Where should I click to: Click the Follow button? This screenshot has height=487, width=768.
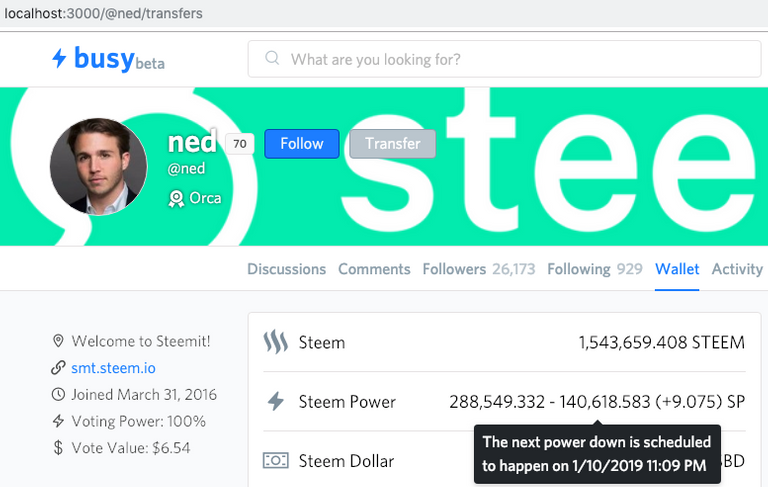tap(302, 144)
